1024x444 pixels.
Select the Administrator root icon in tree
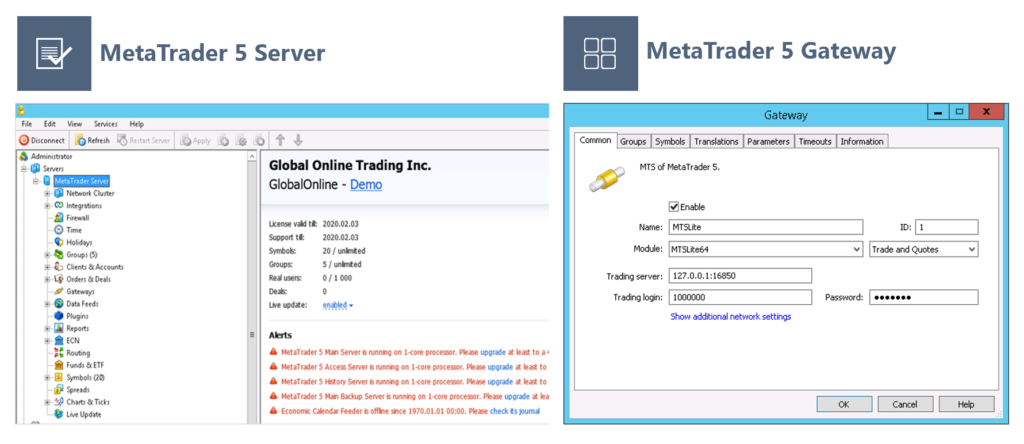tap(24, 157)
